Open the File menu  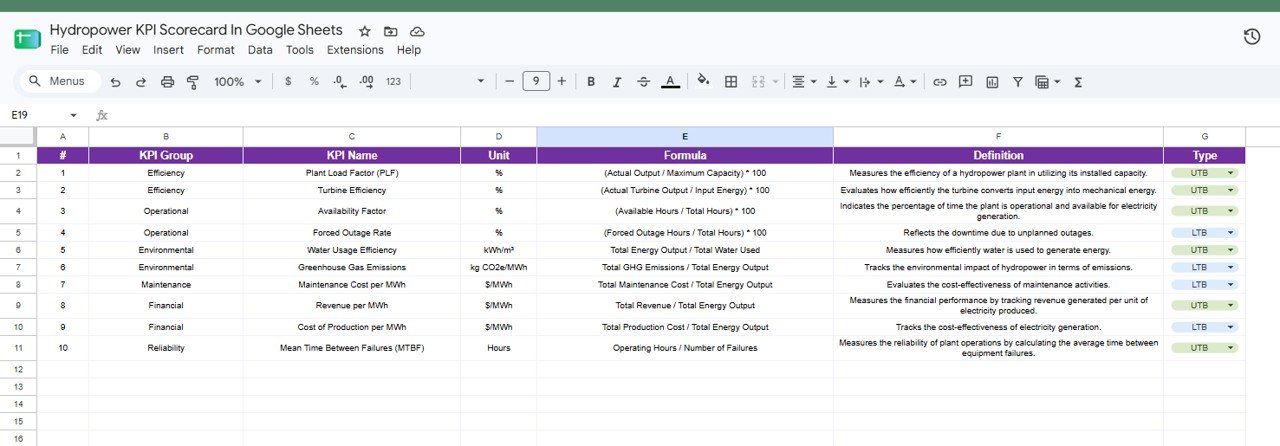click(59, 50)
